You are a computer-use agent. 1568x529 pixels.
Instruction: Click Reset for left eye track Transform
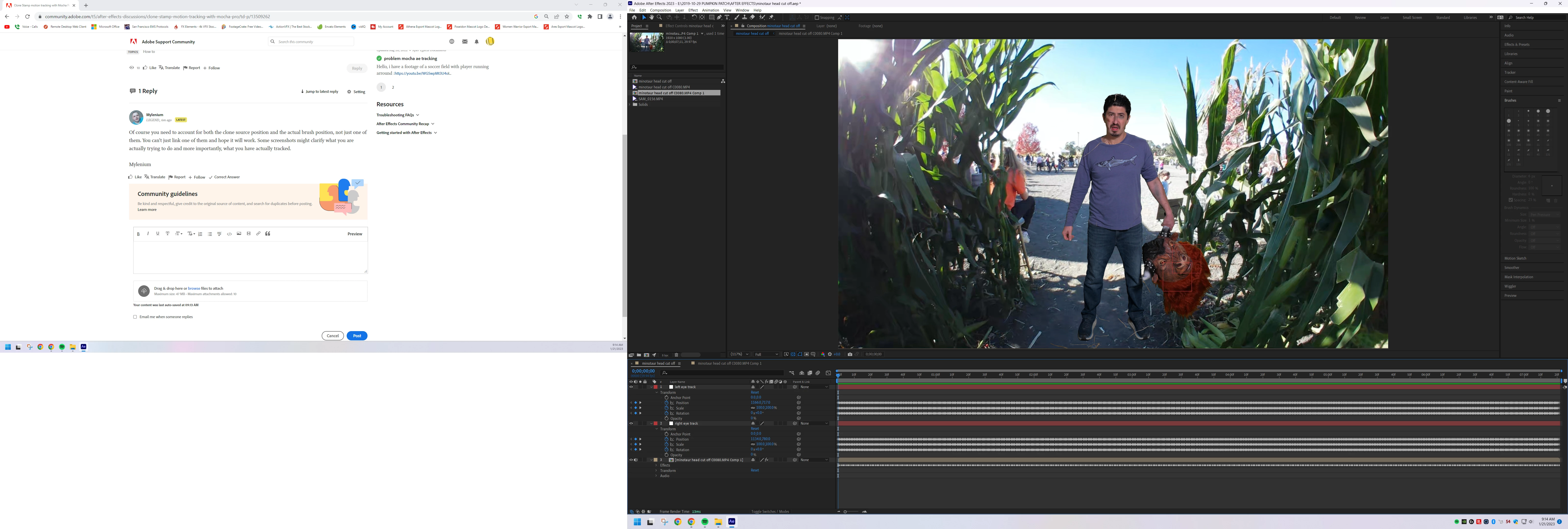[x=755, y=393]
